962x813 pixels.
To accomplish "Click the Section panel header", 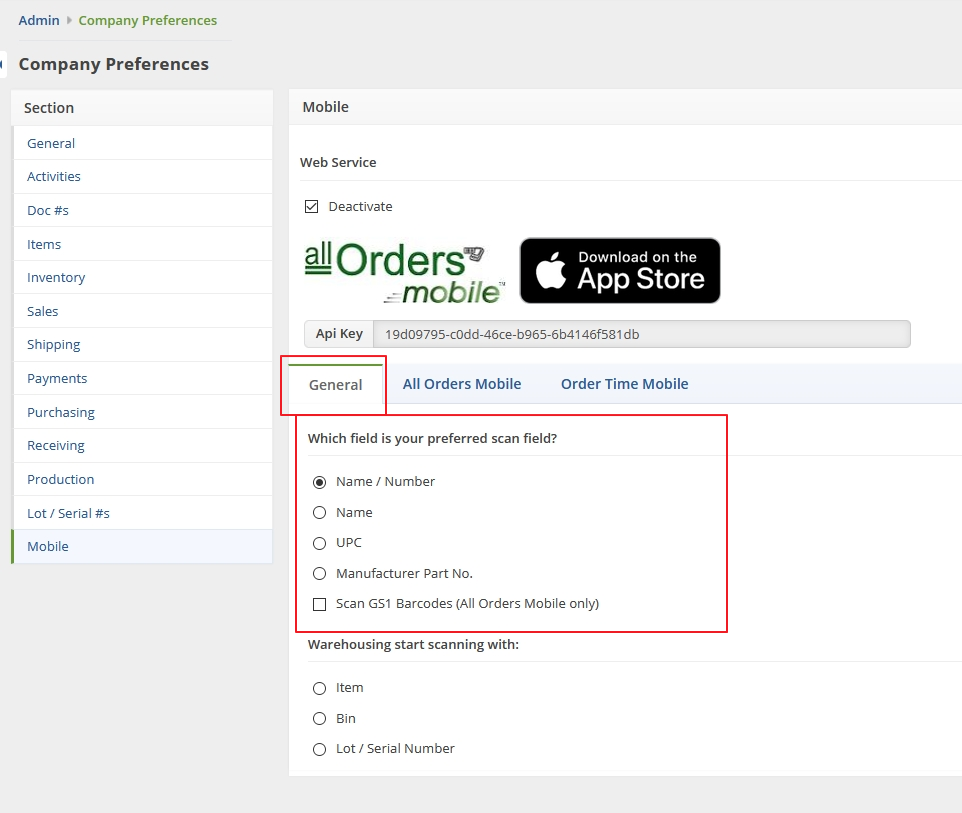I will pos(142,108).
